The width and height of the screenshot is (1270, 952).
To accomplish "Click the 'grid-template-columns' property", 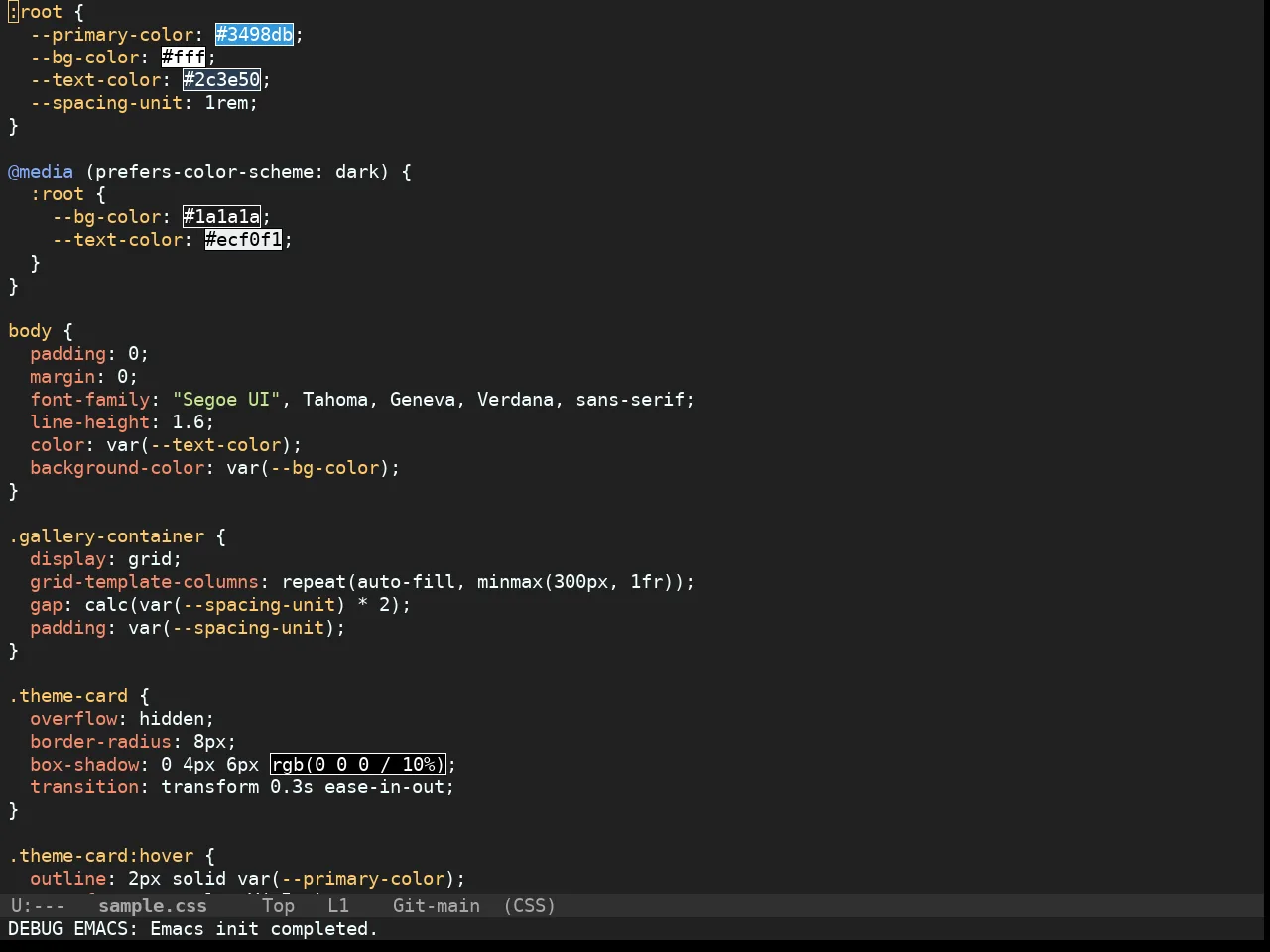I will [x=145, y=582].
